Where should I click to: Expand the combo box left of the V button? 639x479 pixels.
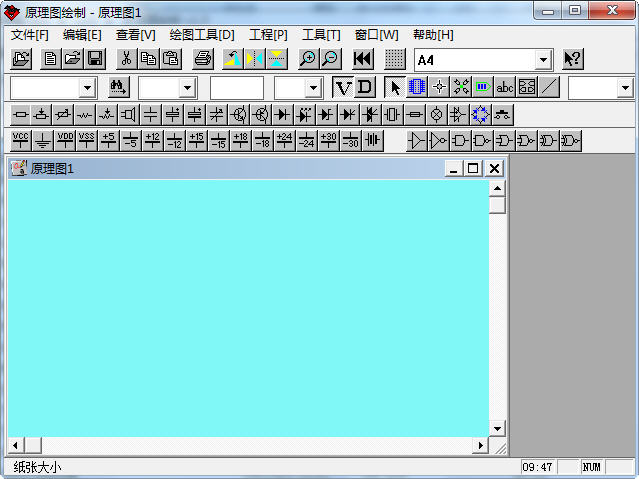pyautogui.click(x=313, y=88)
